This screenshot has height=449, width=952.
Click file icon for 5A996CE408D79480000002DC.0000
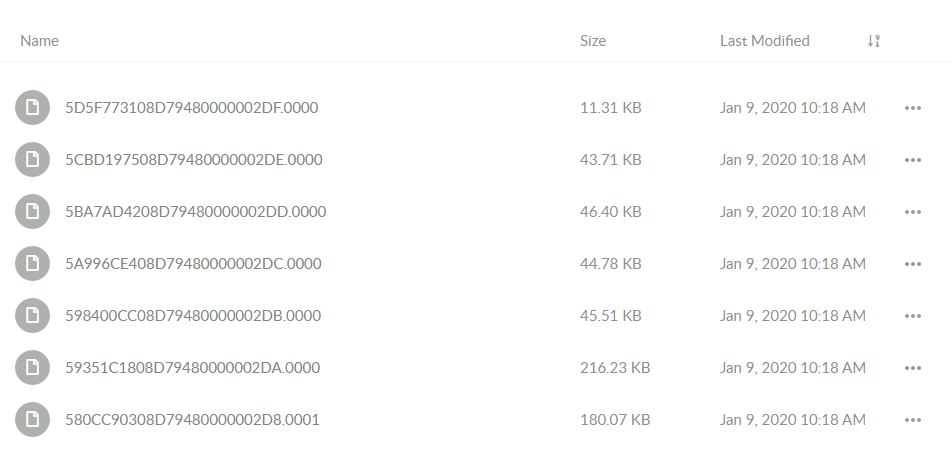(x=32, y=263)
